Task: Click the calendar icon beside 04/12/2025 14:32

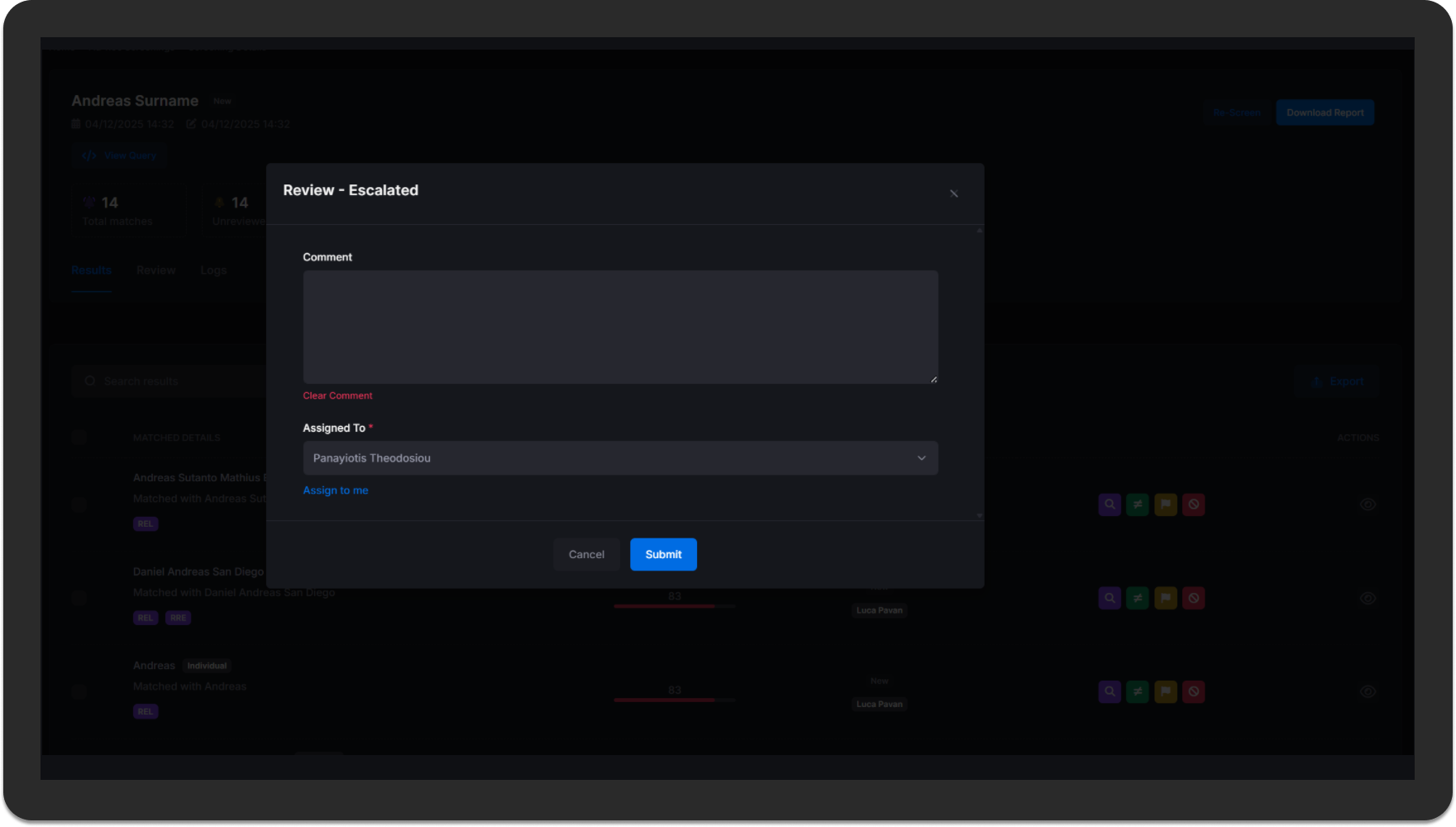Action: [x=75, y=123]
